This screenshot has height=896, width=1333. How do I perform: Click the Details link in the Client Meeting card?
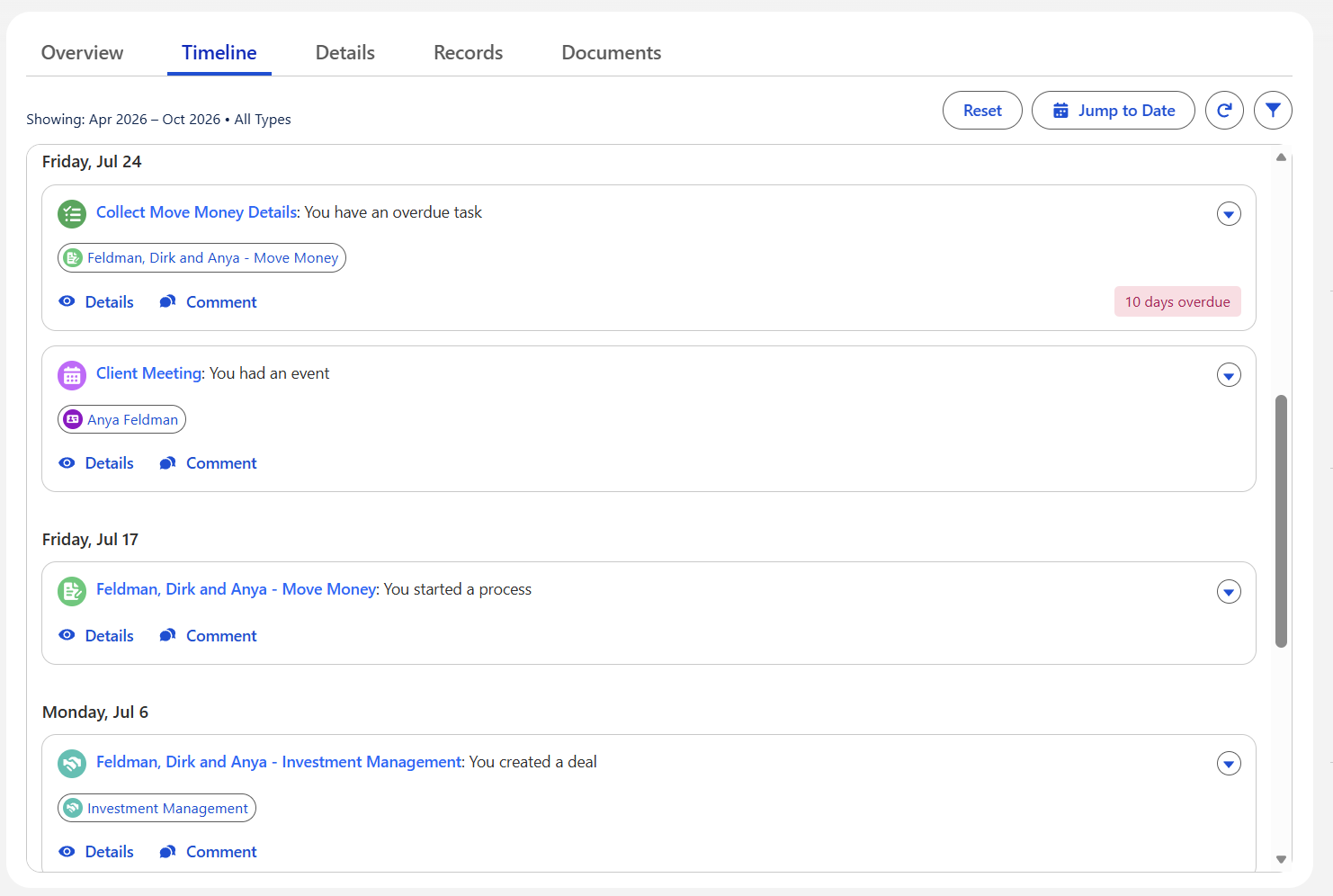click(x=109, y=463)
